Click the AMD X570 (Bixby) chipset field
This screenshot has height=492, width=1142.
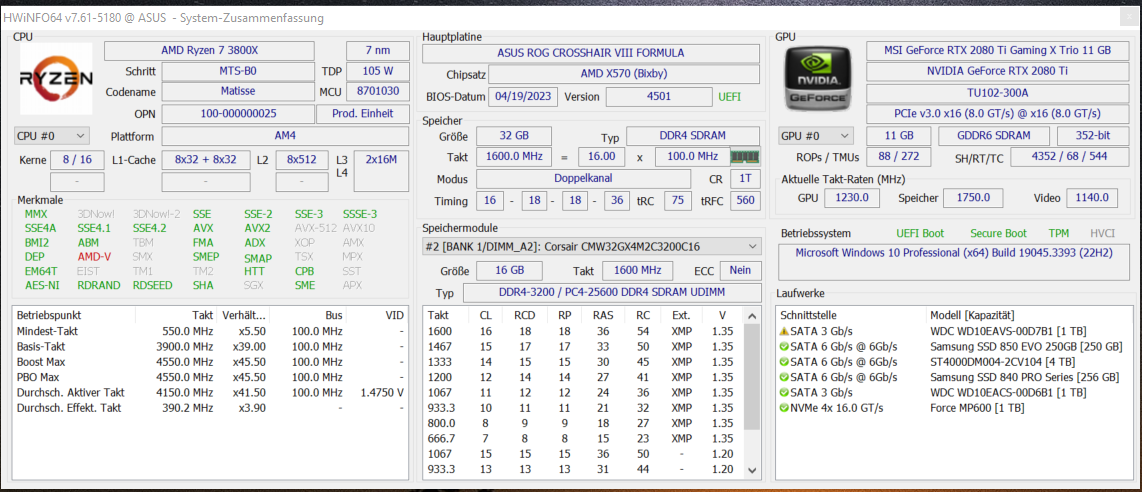click(624, 75)
